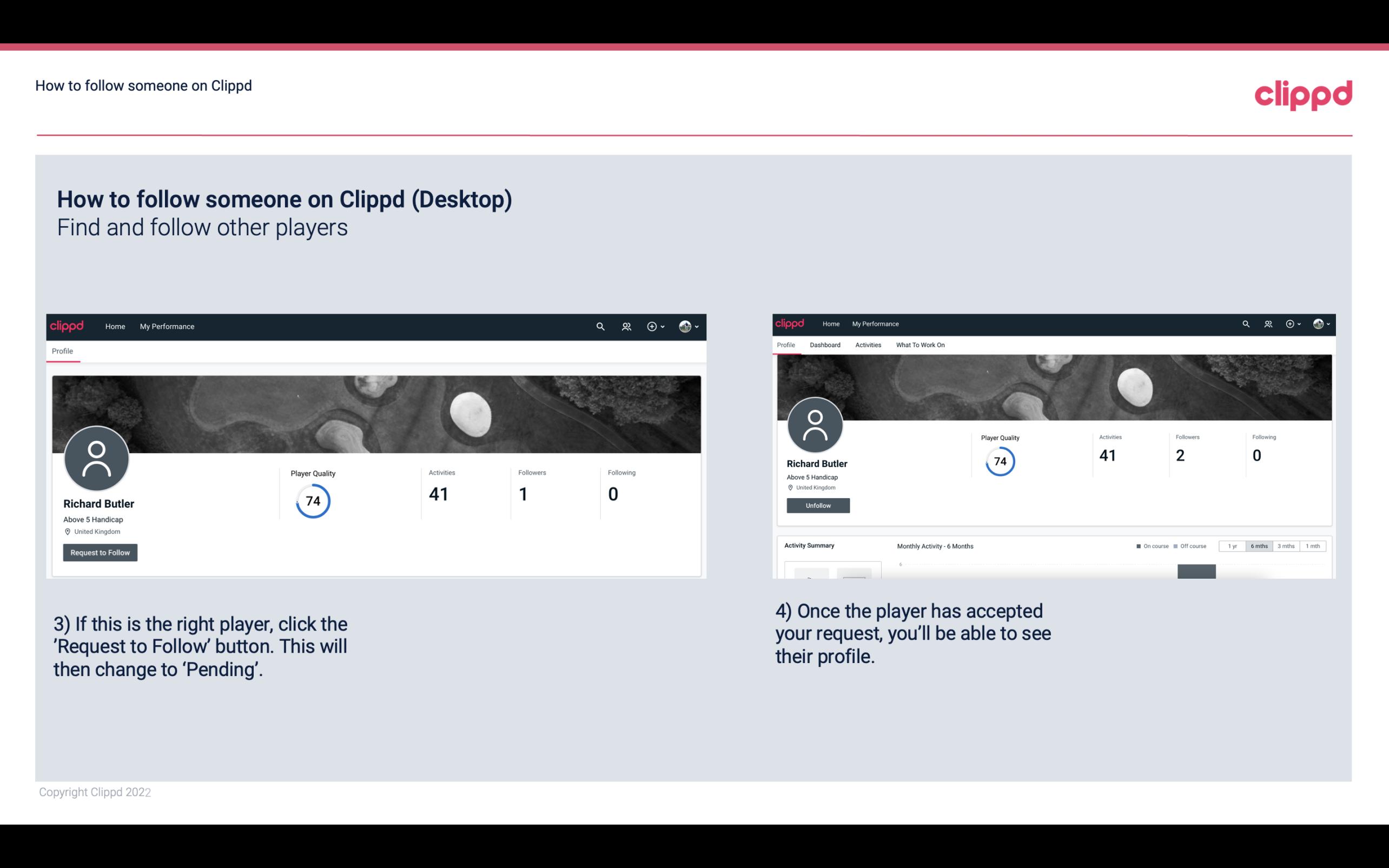Click the 'Request to Follow' button on profile

[x=100, y=552]
